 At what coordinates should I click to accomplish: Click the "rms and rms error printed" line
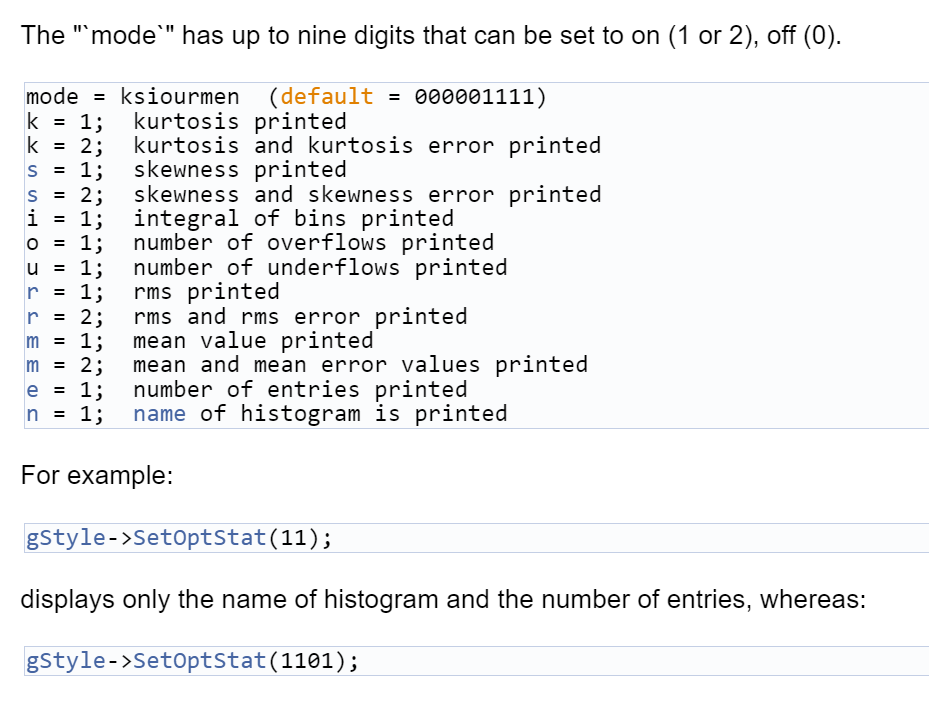pyautogui.click(x=300, y=316)
